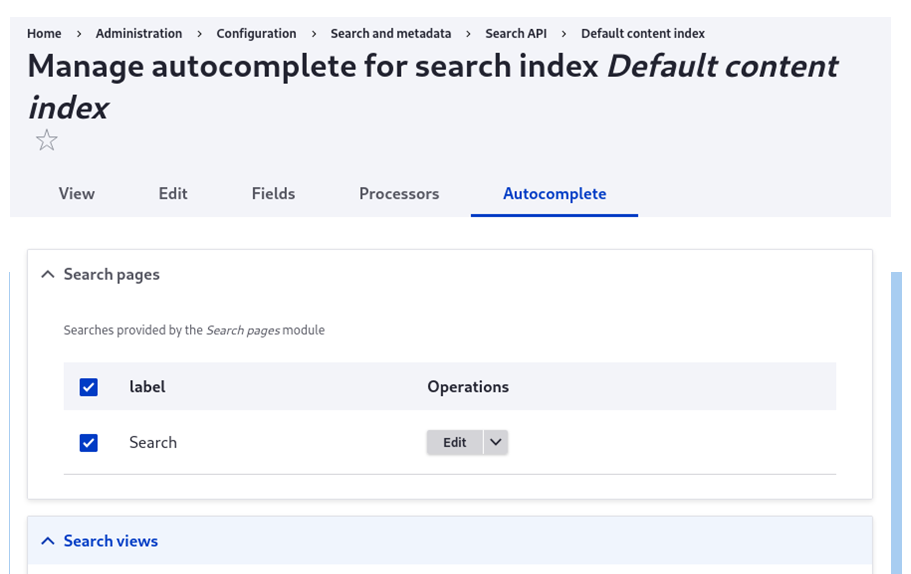Viewport: 911px width, 574px height.
Task: Open the dropdown arrow next to Edit
Action: click(495, 442)
